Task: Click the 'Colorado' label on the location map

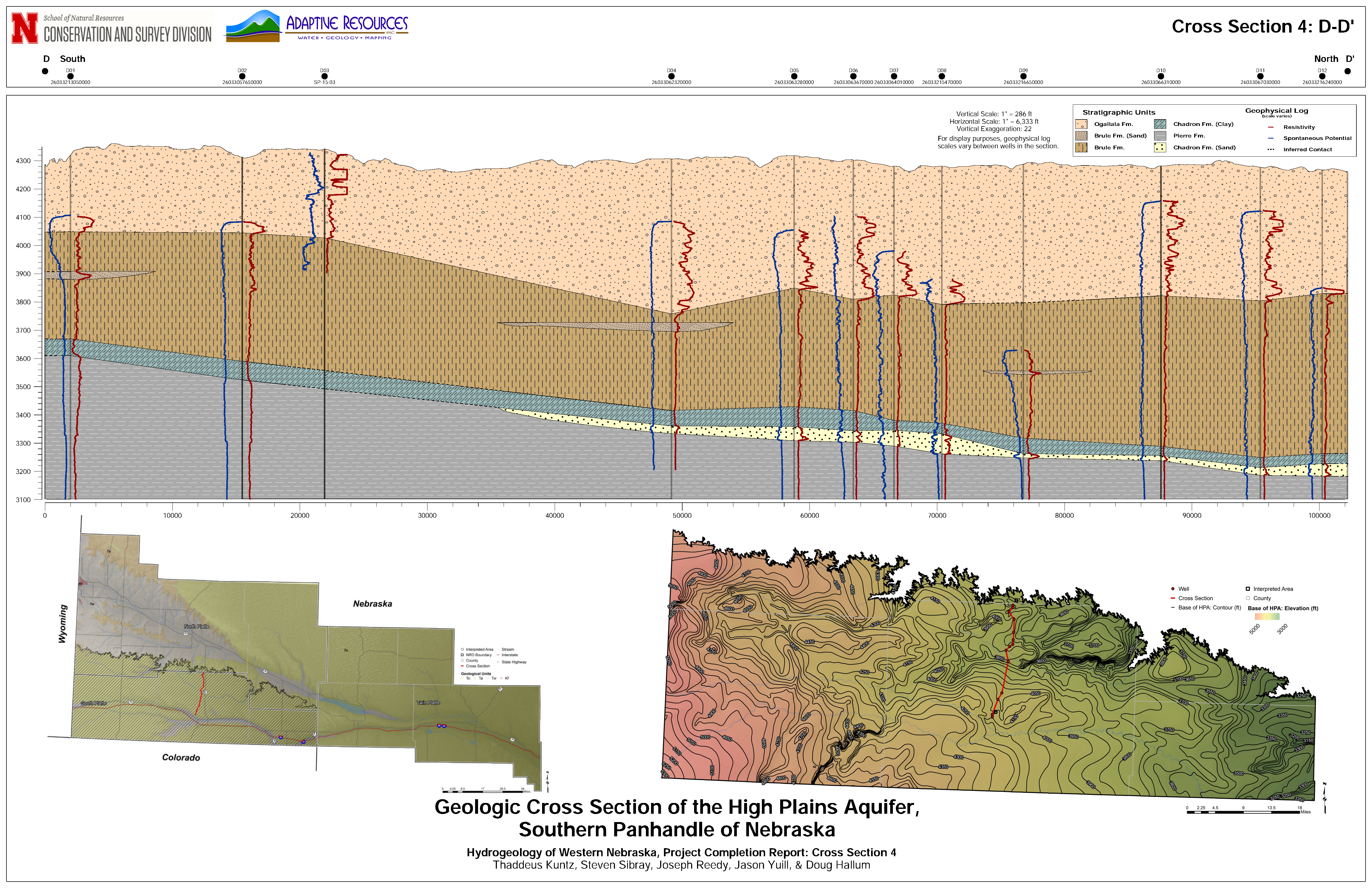Action: pos(181,758)
